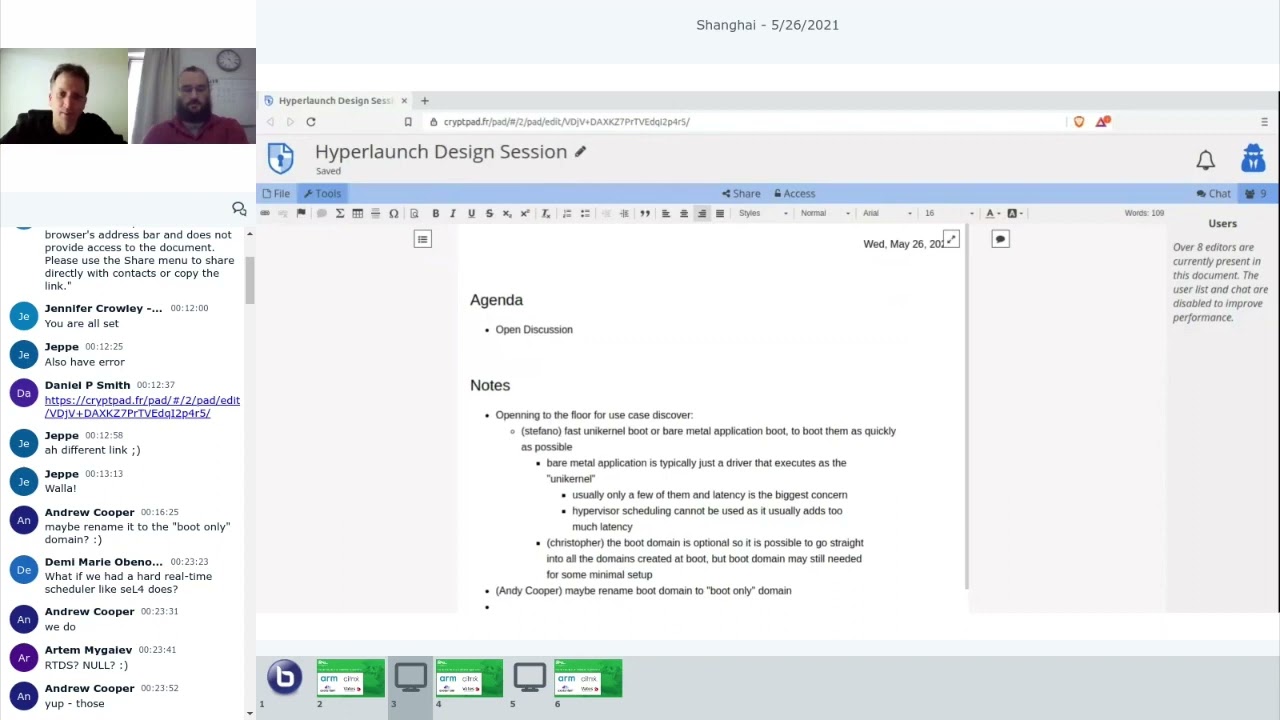Expand the editor to full width
This screenshot has width=1280, height=720.
[951, 239]
